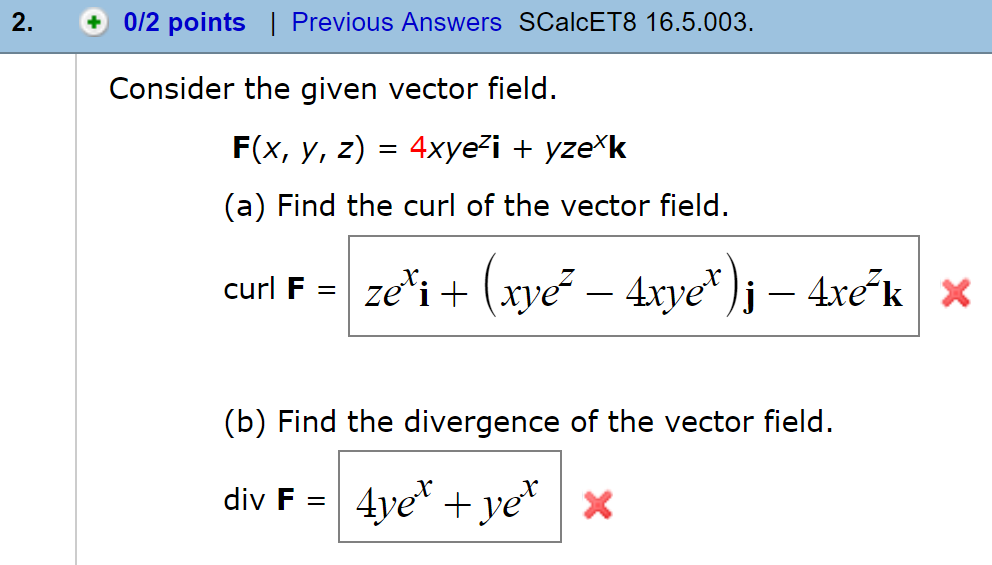Image resolution: width=992 pixels, height=565 pixels.
Task: Click the F(x, y, z) vector field formula
Action: pyautogui.click(x=430, y=148)
